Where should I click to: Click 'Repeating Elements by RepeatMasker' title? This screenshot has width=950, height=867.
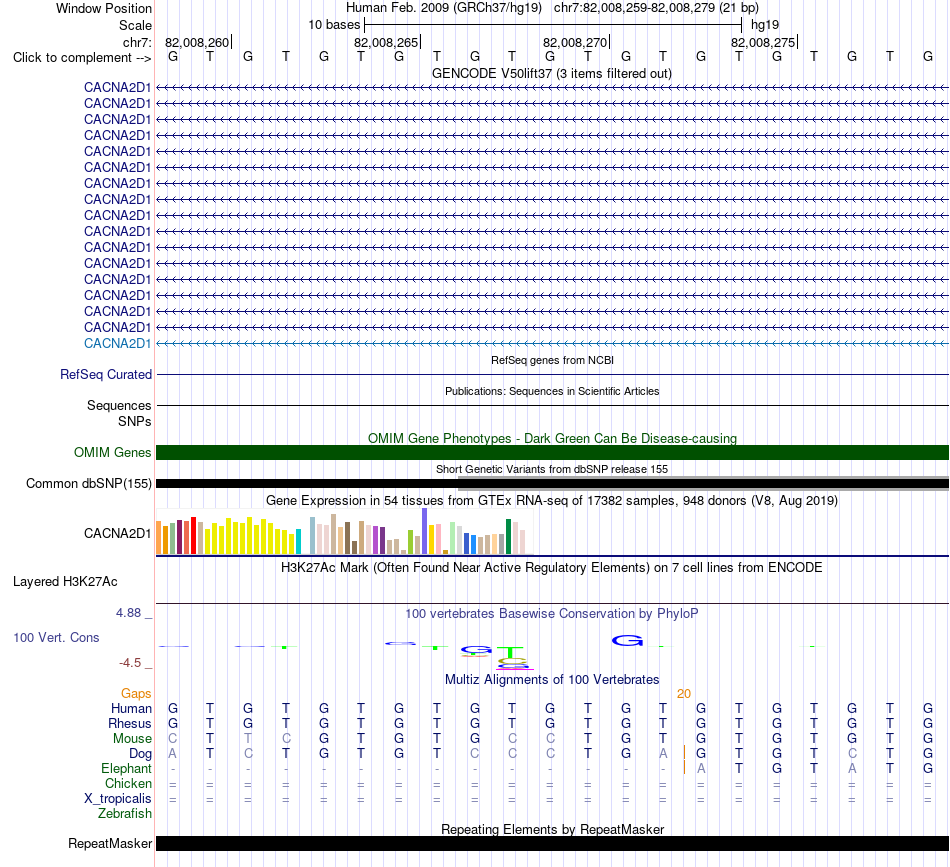click(x=552, y=829)
